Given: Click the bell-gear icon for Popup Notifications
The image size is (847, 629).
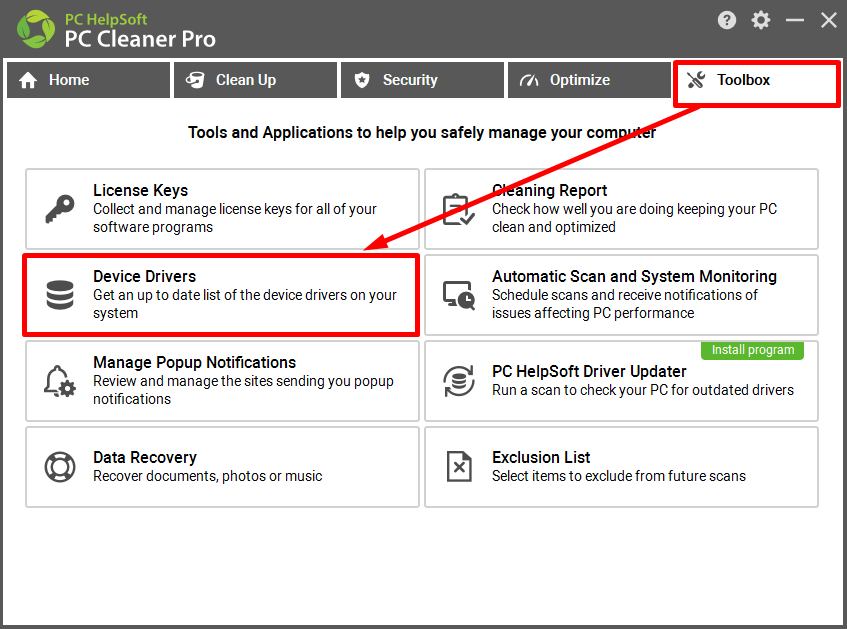Looking at the screenshot, I should (59, 382).
